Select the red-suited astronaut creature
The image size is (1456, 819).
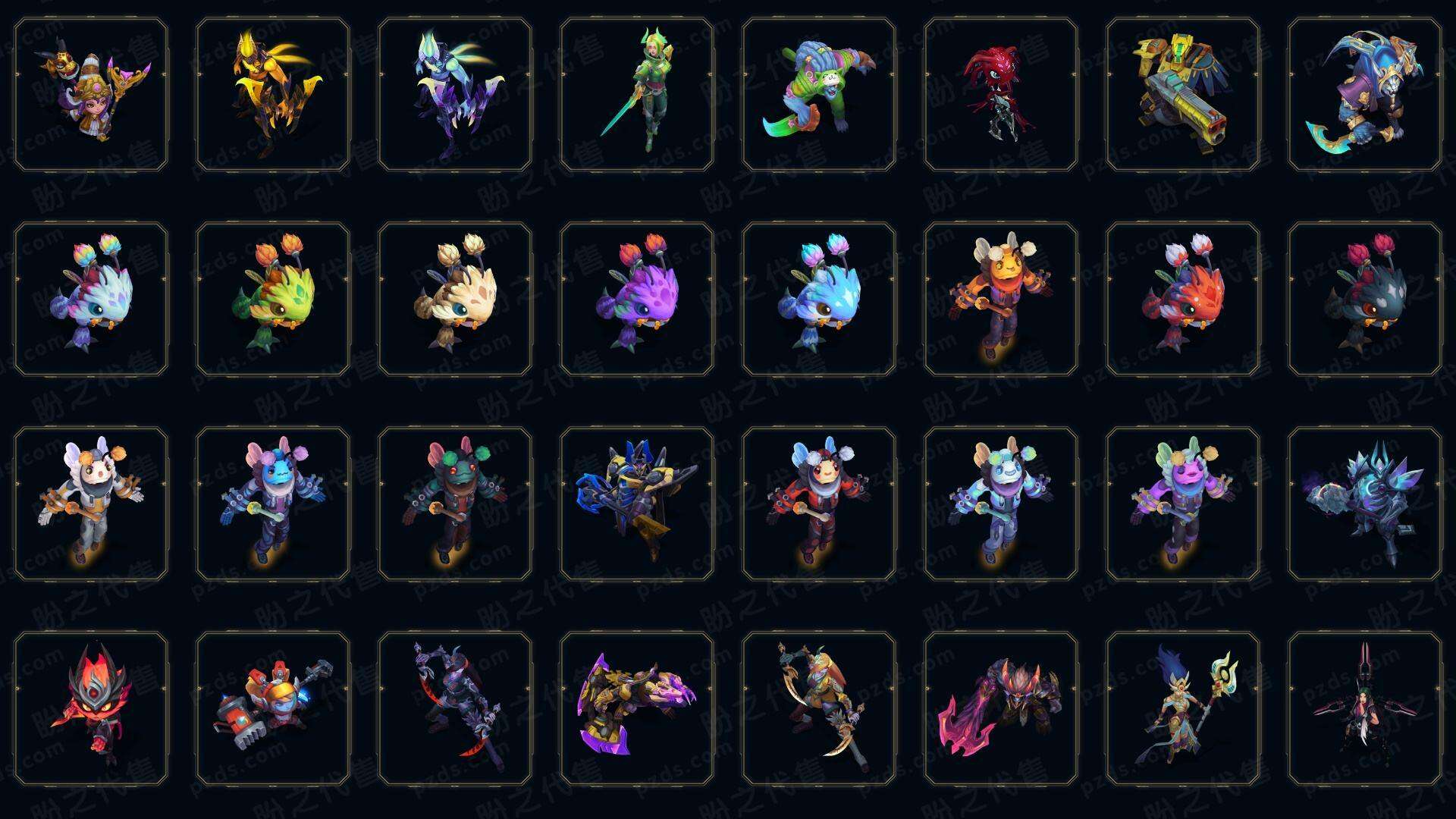[818, 504]
